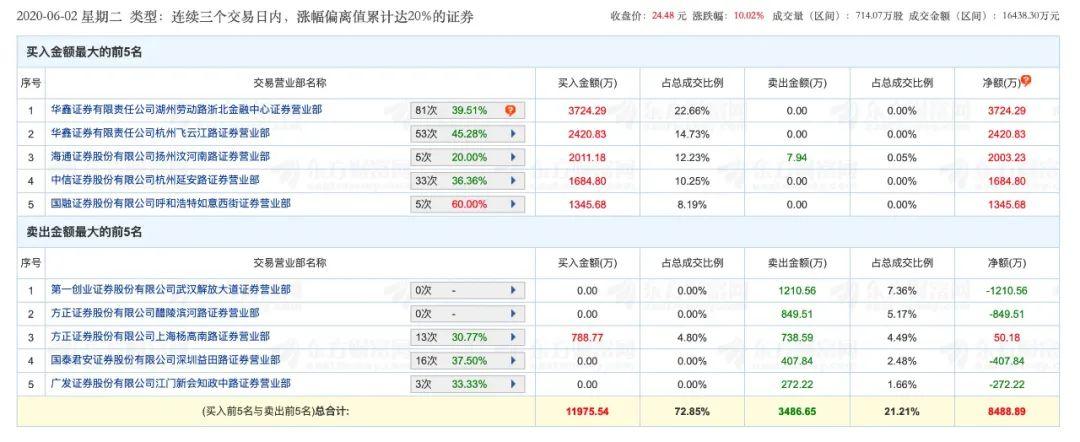Image resolution: width=1080 pixels, height=442 pixels.
Task: Click sell amount 1210.56 cell
Action: (797, 291)
